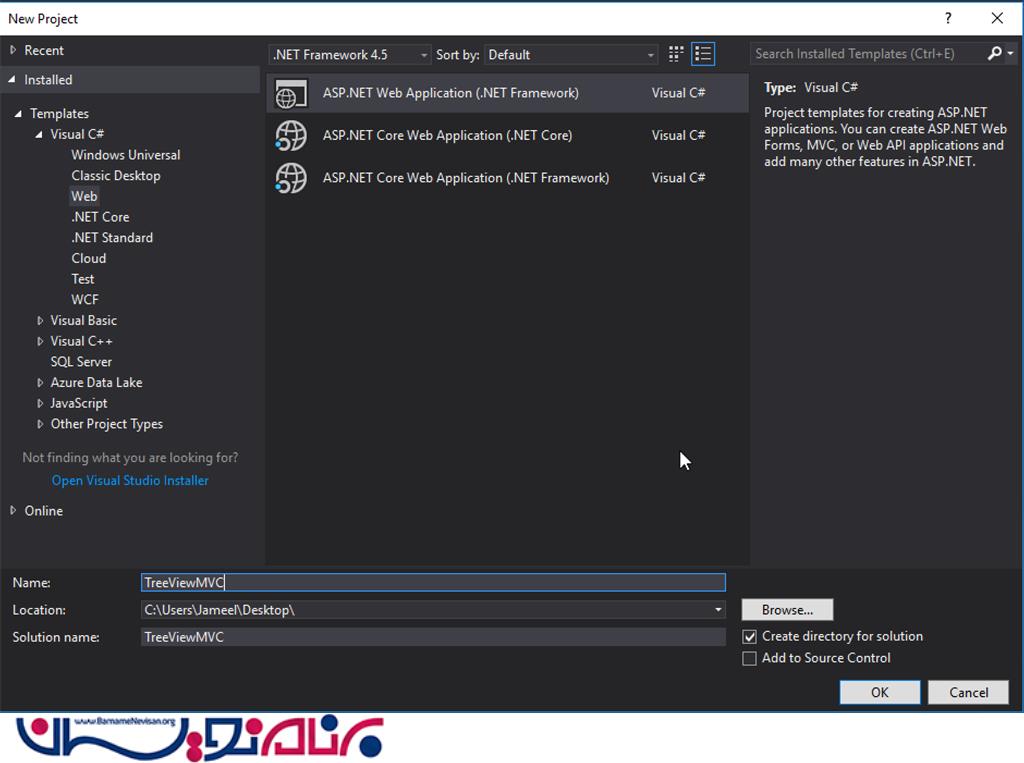Enable Add to Source Control checkbox
This screenshot has height=763, width=1024.
(x=750, y=658)
